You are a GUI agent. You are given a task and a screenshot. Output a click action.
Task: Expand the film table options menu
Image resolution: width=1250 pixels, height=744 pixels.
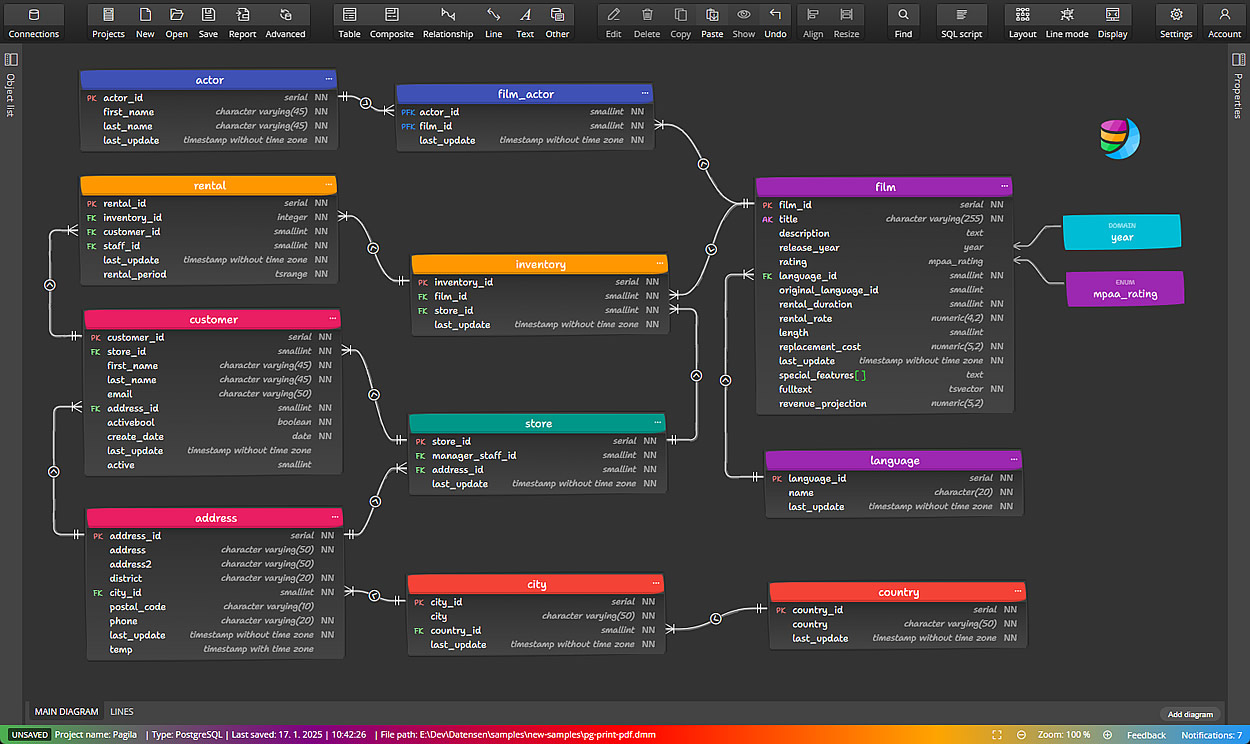pos(1004,186)
